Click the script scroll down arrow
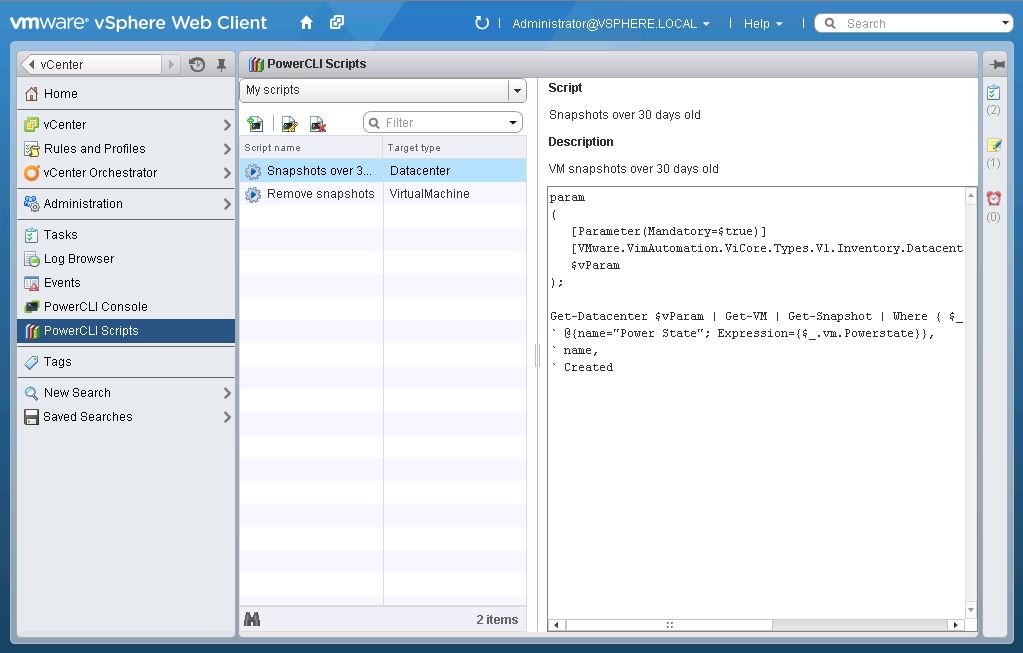This screenshot has width=1023, height=653. [x=971, y=610]
